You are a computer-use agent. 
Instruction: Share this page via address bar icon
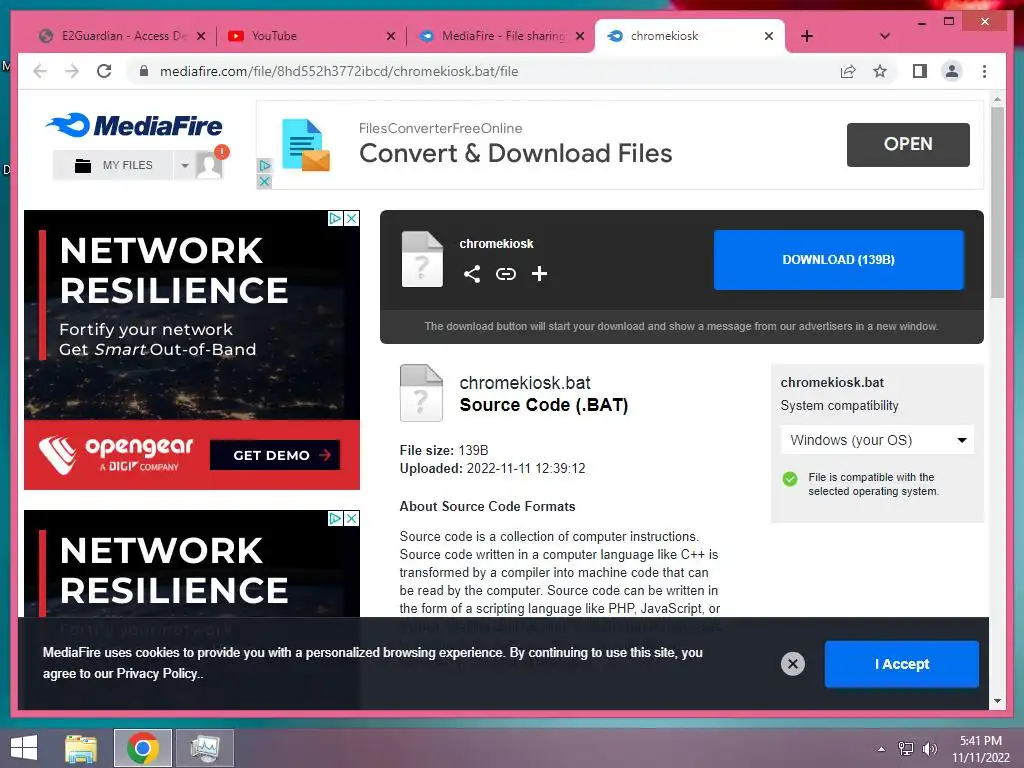(848, 71)
